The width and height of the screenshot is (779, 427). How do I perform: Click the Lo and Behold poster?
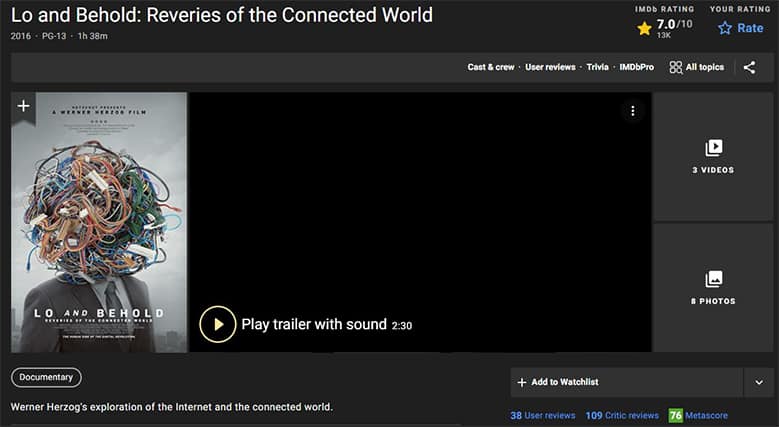pyautogui.click(x=99, y=222)
